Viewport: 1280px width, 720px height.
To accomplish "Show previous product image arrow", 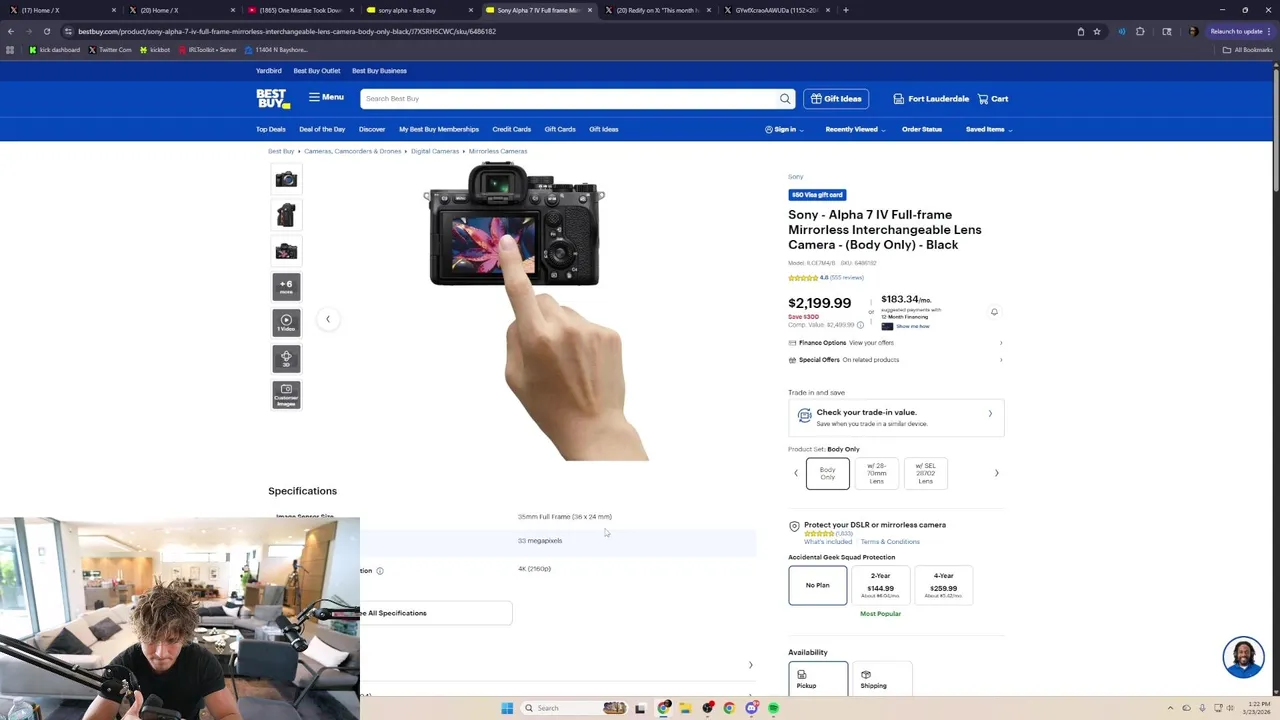I will [327, 319].
